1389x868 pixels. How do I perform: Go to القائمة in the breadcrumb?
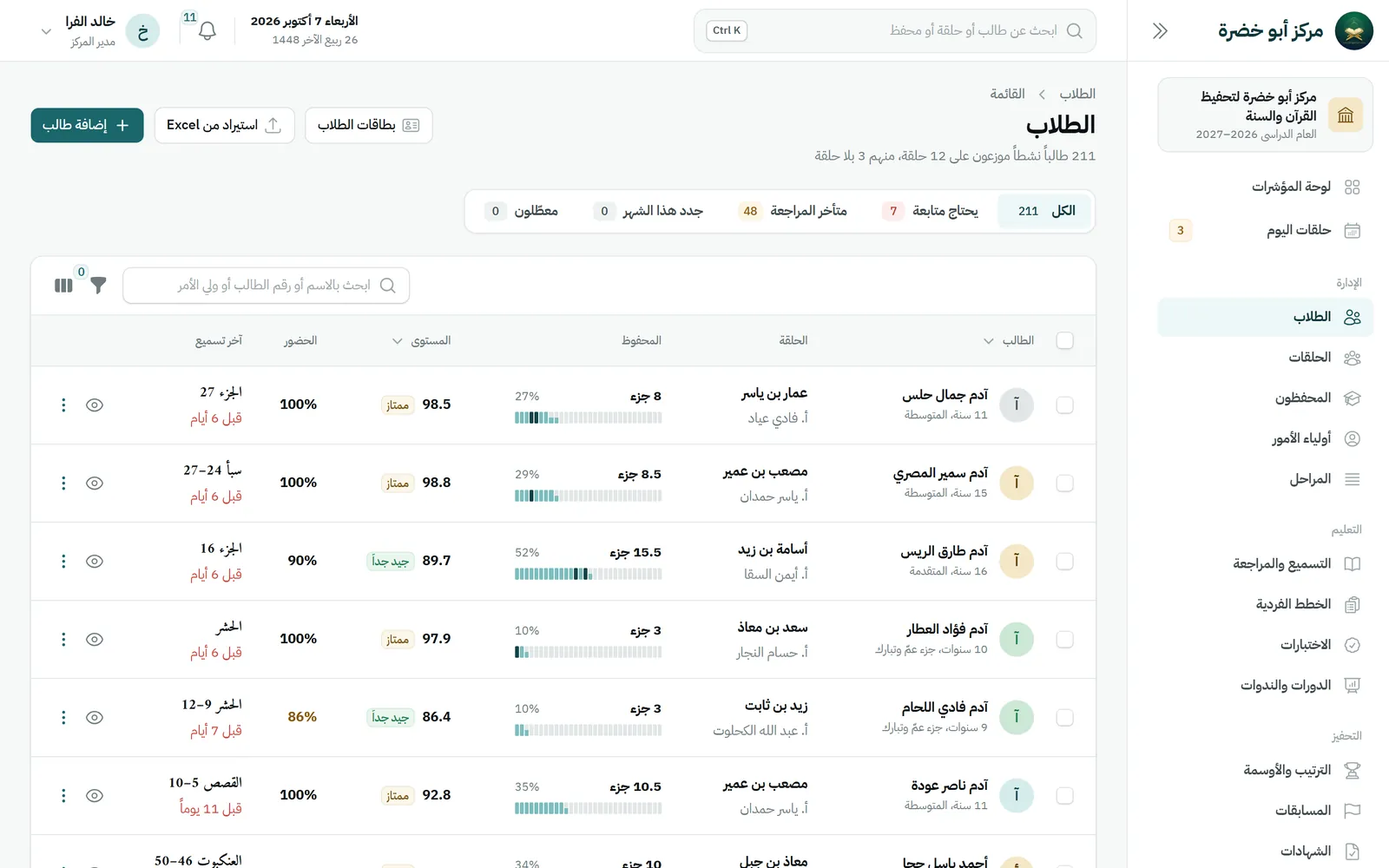click(1008, 94)
